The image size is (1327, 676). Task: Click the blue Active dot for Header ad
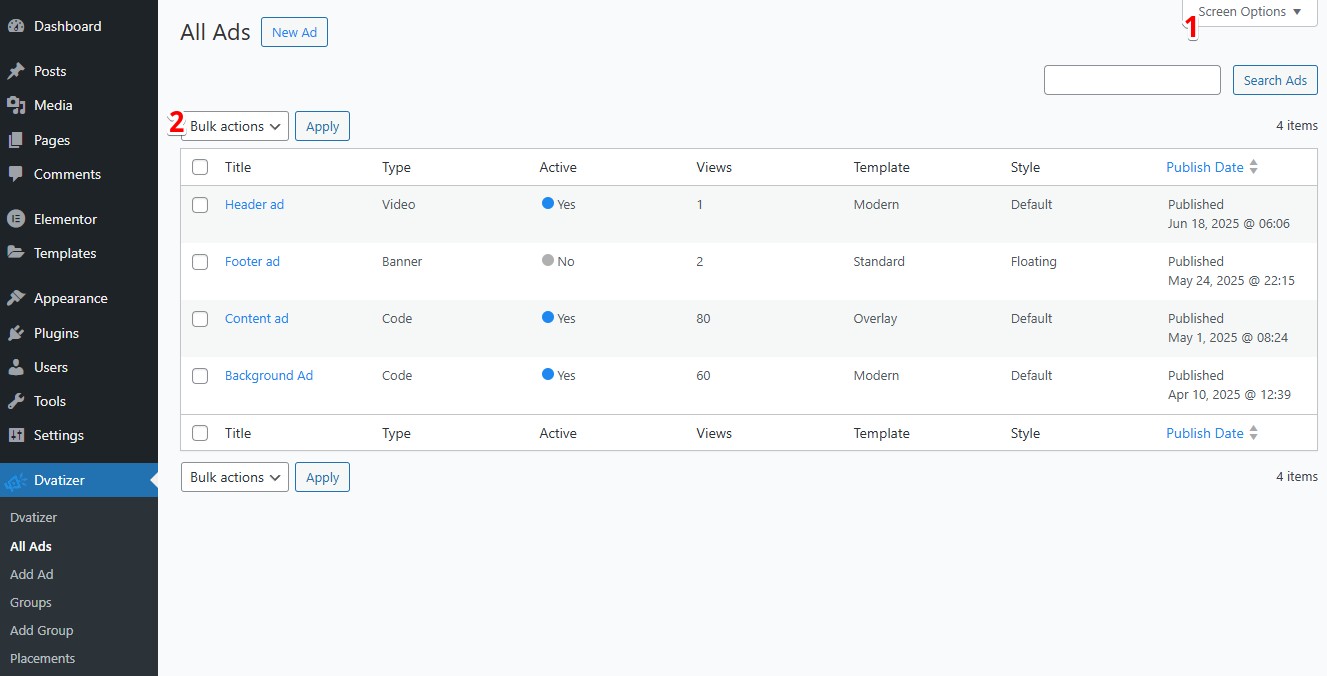pos(548,203)
